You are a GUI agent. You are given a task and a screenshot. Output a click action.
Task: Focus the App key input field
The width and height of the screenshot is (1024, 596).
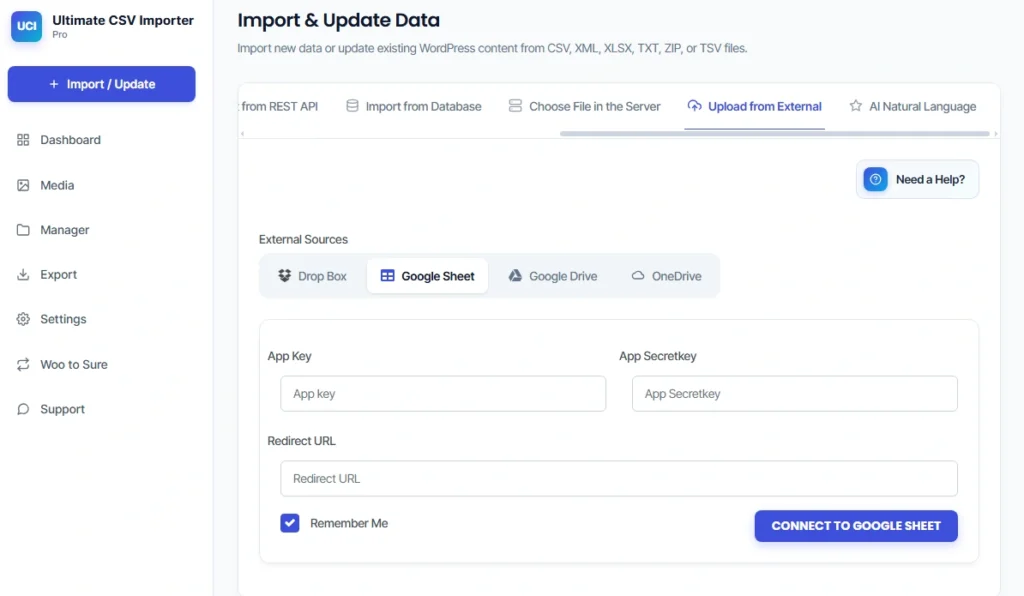click(443, 394)
